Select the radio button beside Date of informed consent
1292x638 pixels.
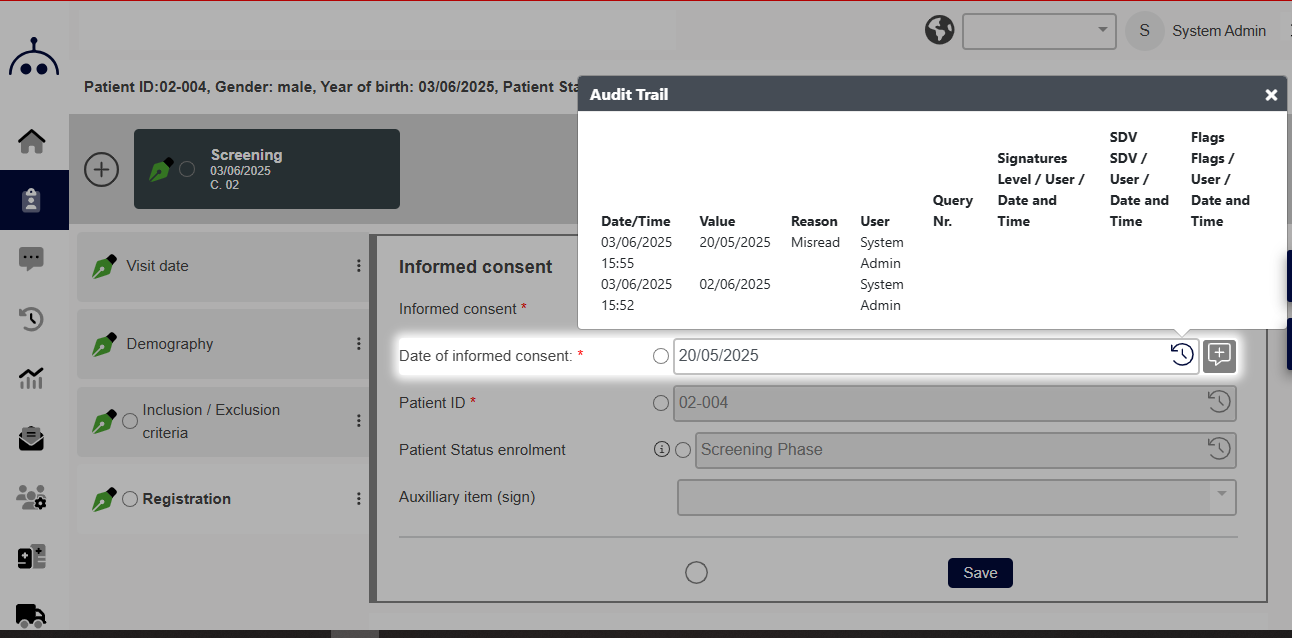click(660, 356)
